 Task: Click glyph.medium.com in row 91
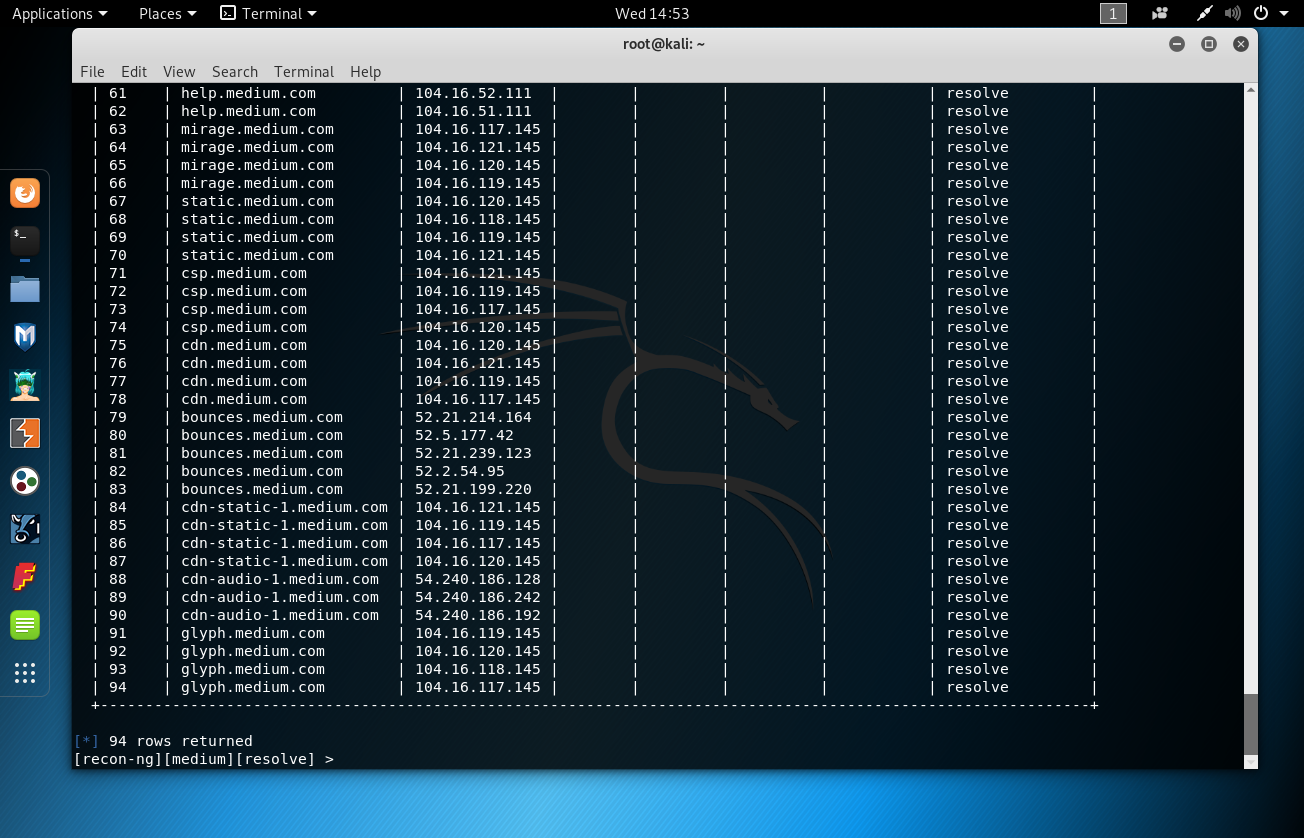(x=253, y=633)
